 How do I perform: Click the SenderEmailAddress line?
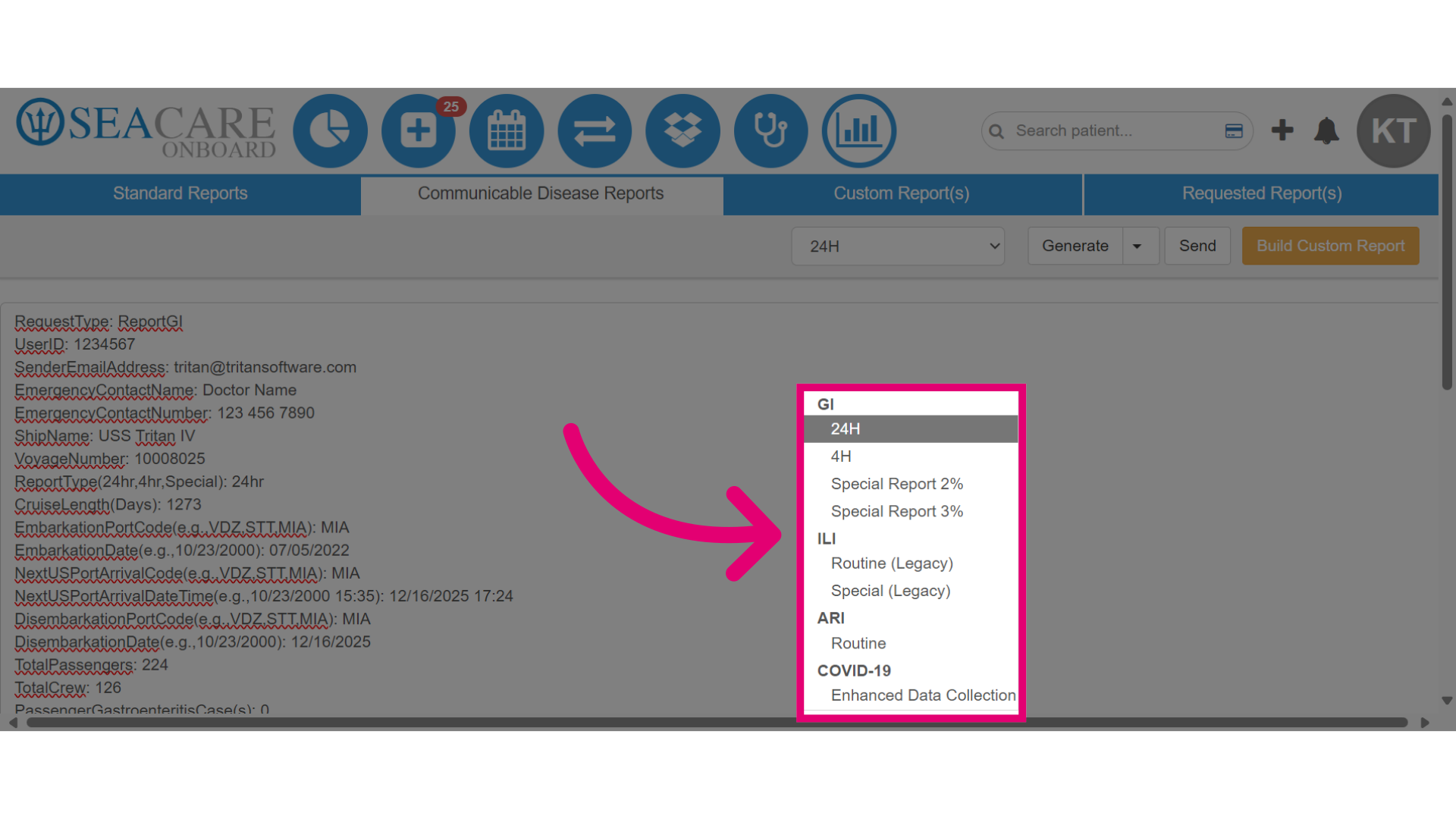pyautogui.click(x=185, y=367)
